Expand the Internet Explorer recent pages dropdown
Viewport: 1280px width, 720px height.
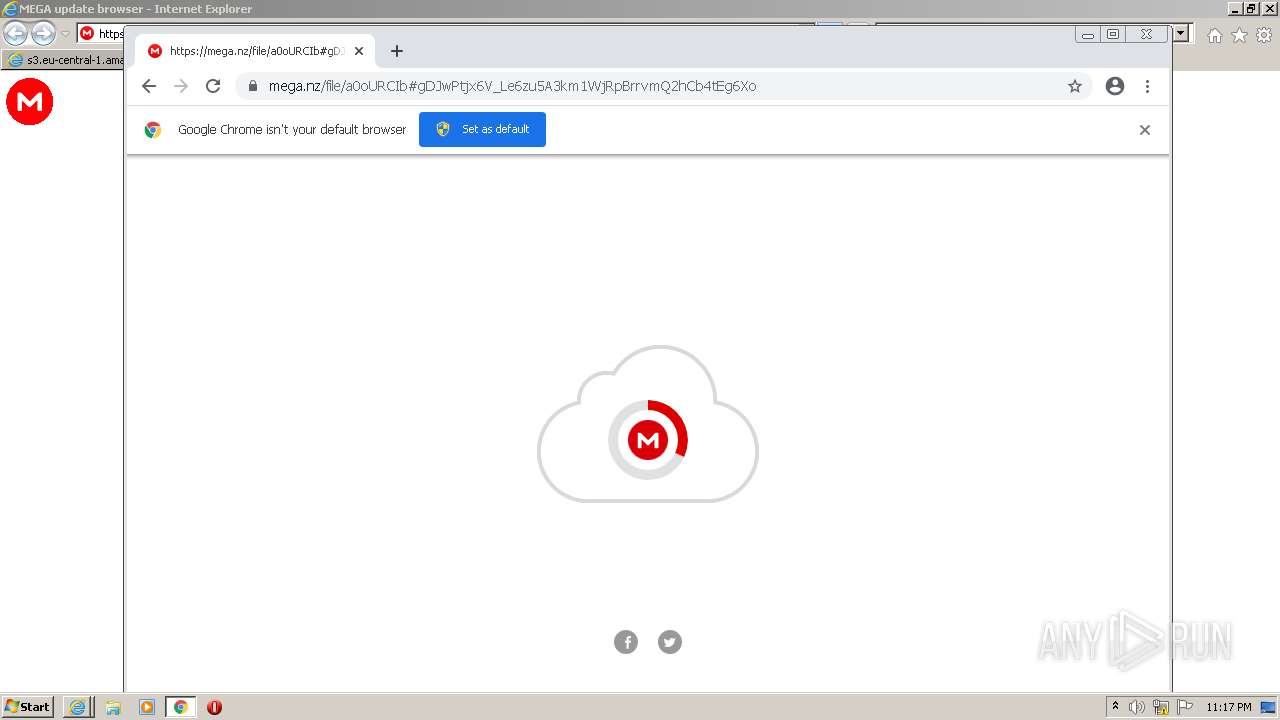[x=65, y=34]
